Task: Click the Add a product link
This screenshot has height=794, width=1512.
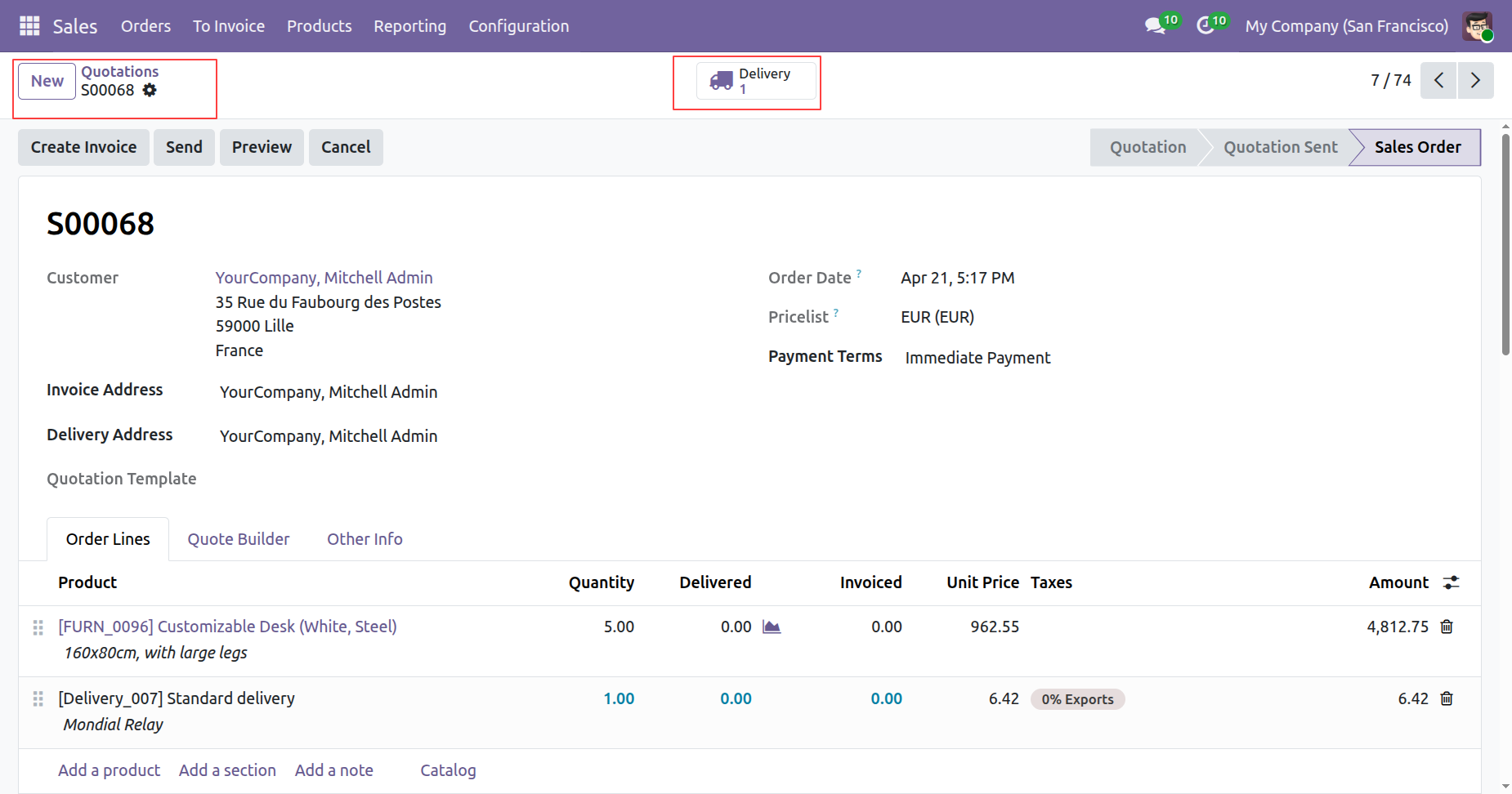Action: [109, 770]
